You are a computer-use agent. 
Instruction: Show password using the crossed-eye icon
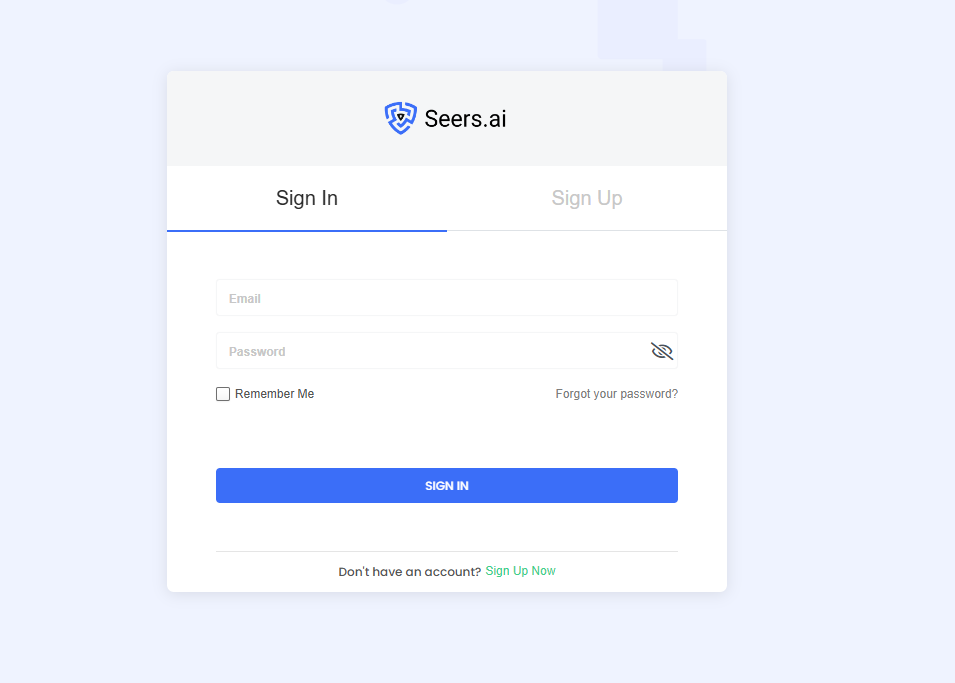(662, 351)
